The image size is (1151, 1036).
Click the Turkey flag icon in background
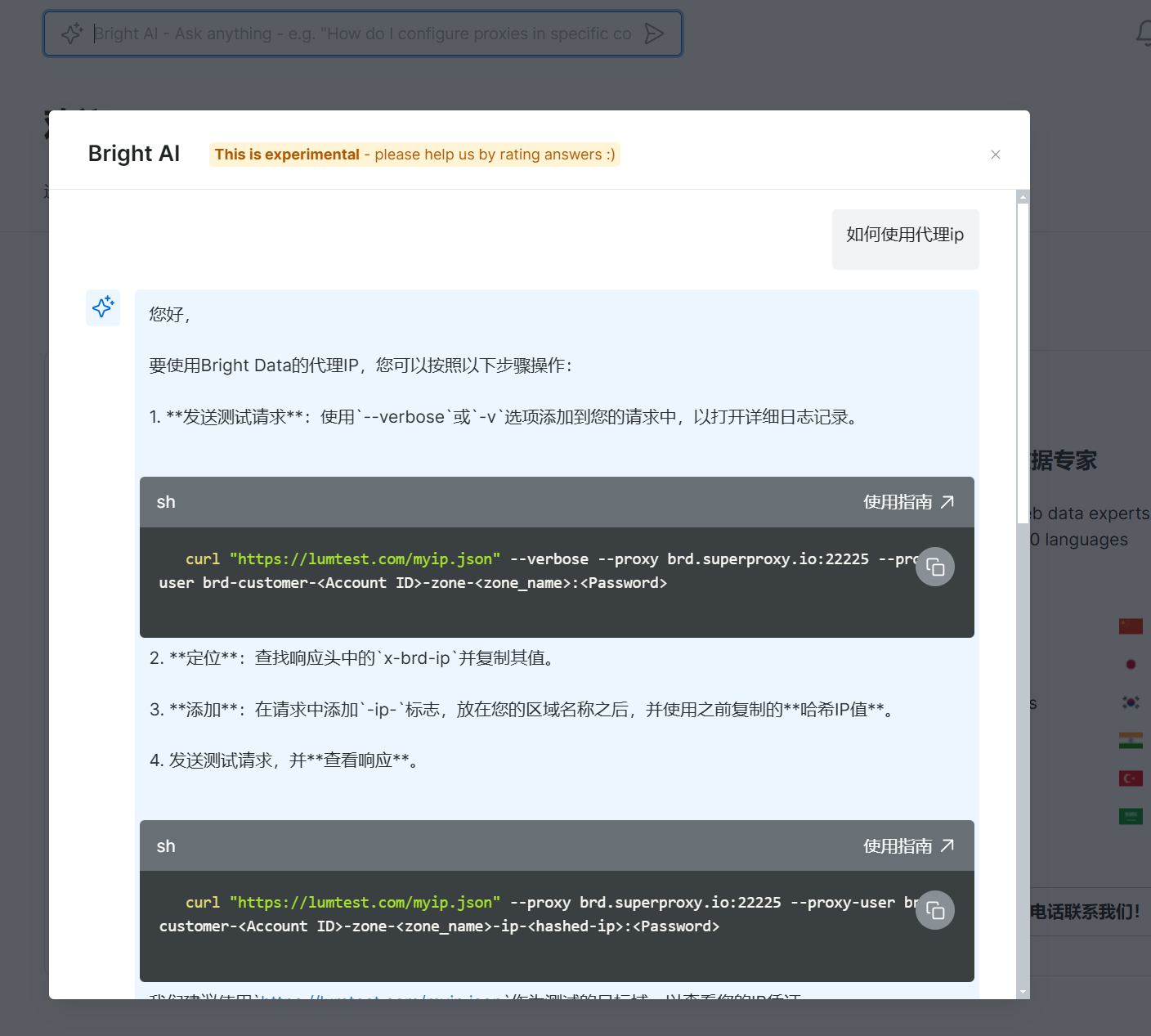click(1131, 778)
